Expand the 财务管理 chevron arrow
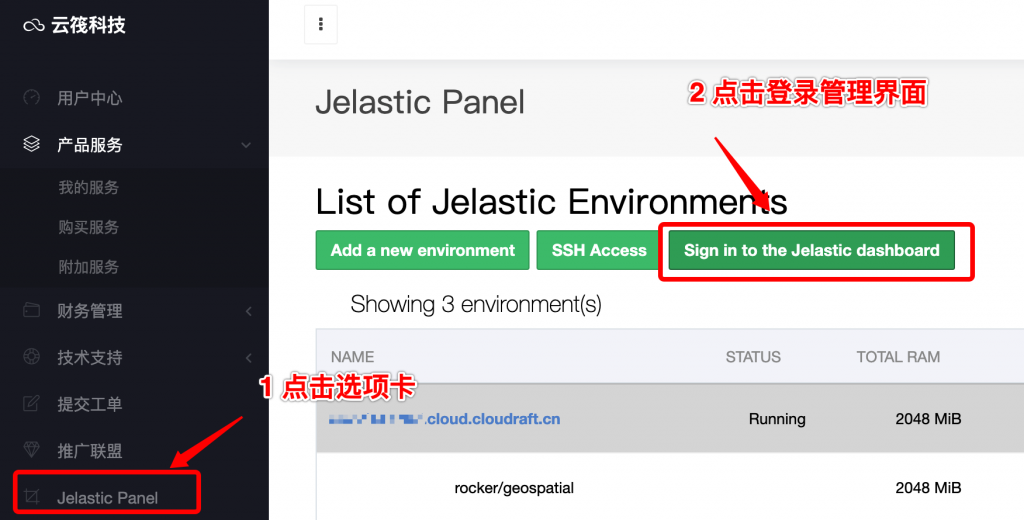This screenshot has width=1024, height=520. coord(248,312)
